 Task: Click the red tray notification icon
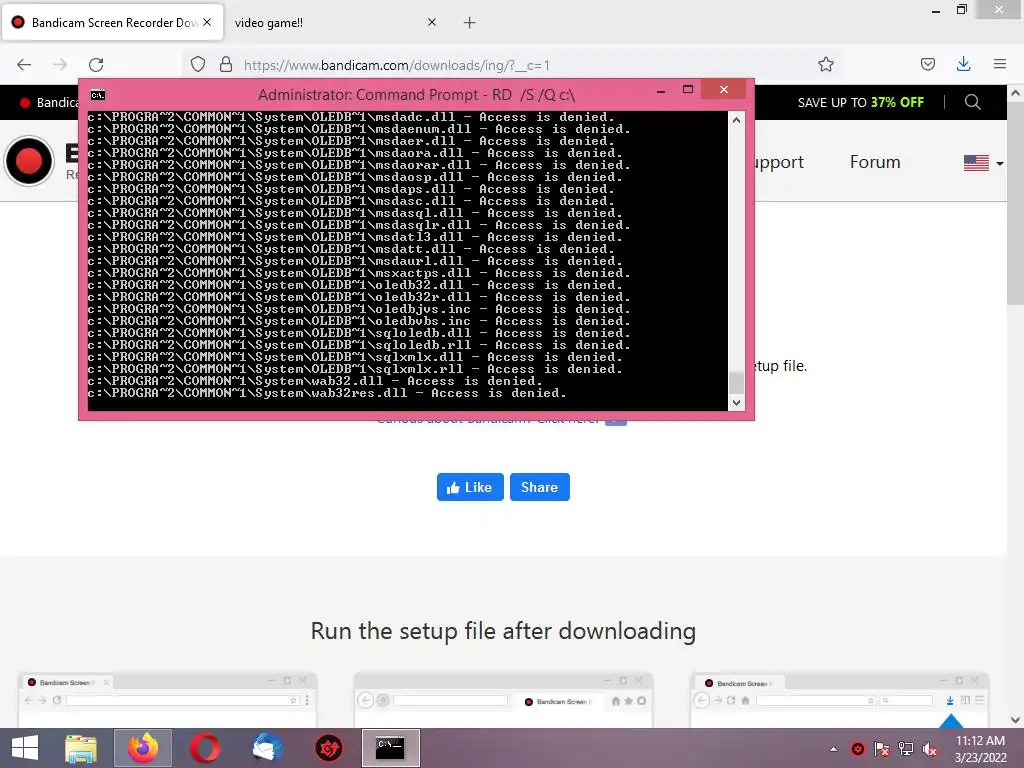pos(857,749)
